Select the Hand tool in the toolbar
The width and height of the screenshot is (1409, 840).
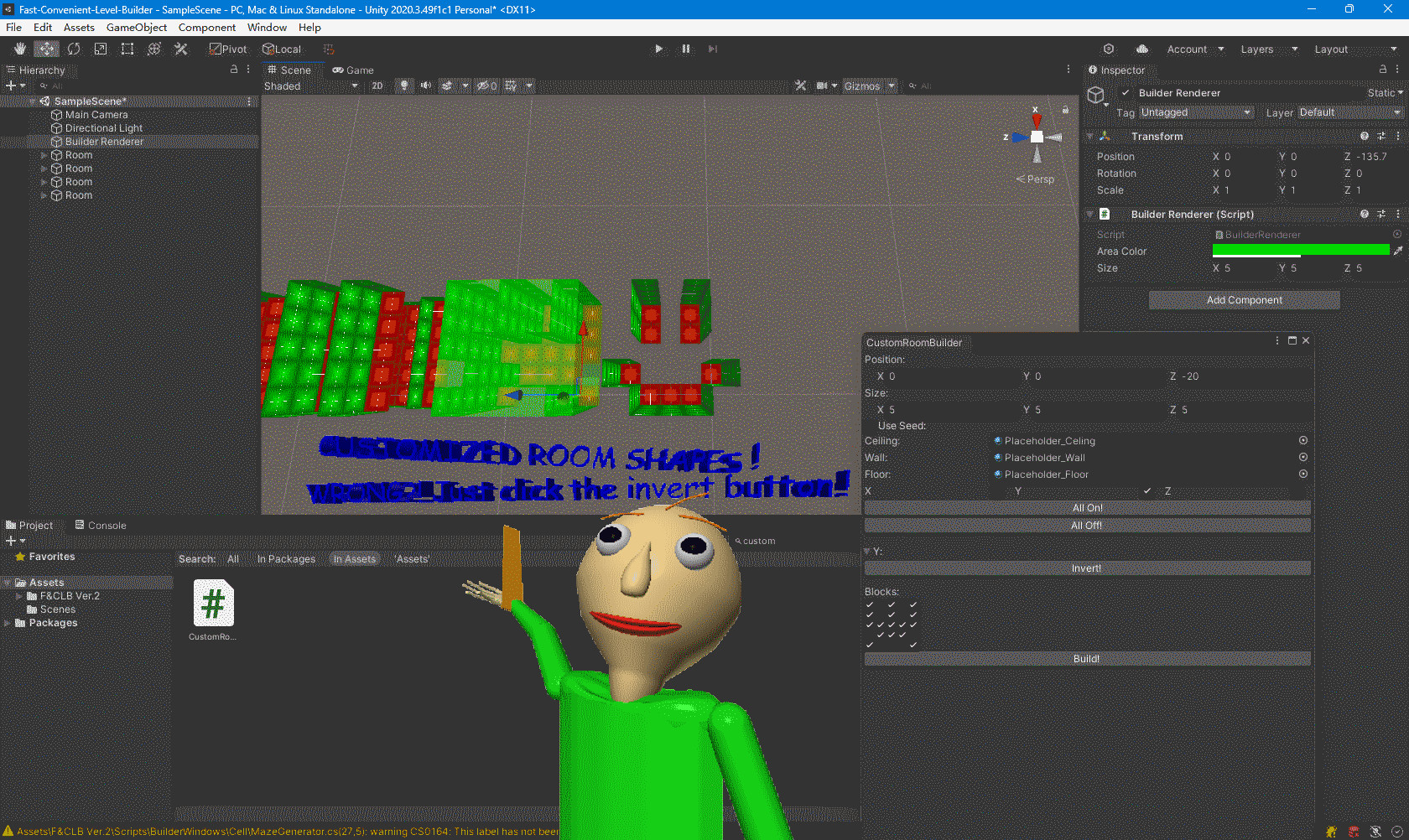[x=20, y=49]
